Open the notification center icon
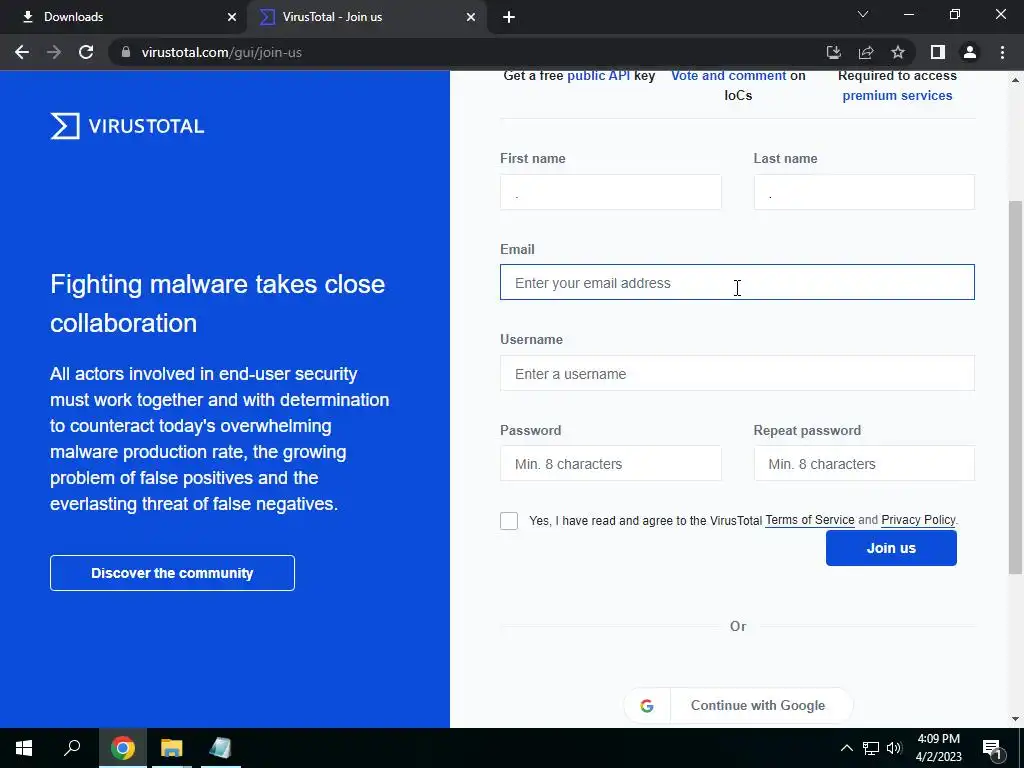The width and height of the screenshot is (1024, 768). click(993, 748)
